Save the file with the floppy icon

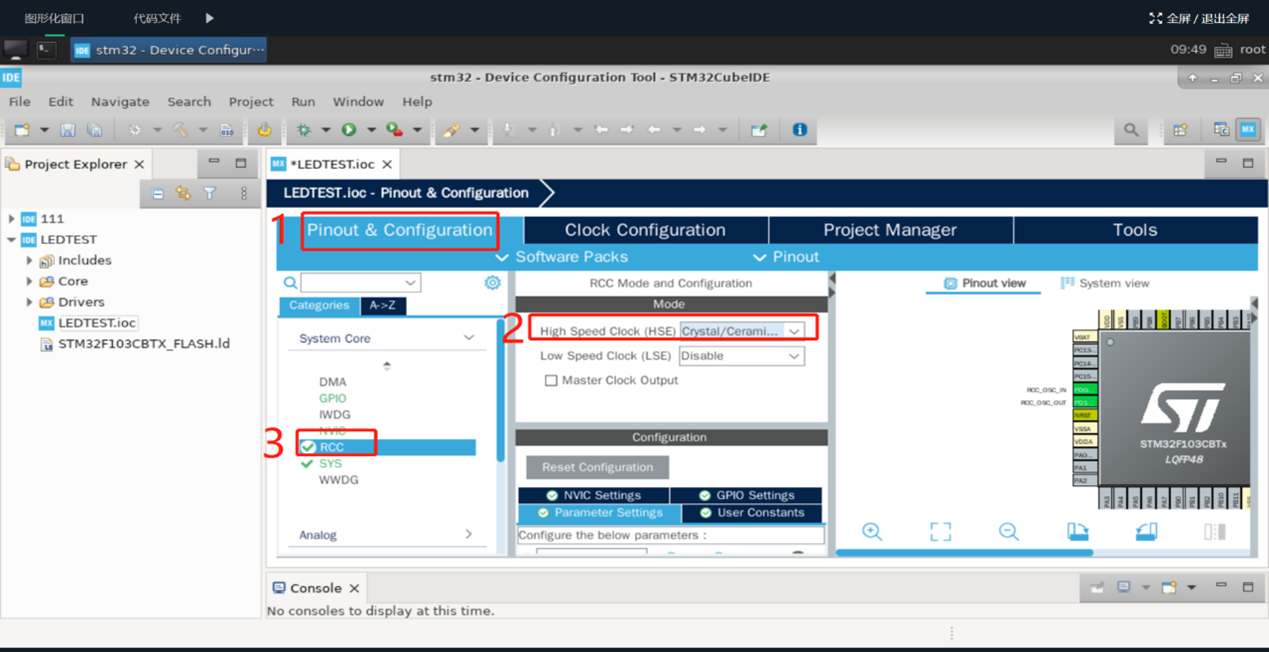tap(68, 130)
